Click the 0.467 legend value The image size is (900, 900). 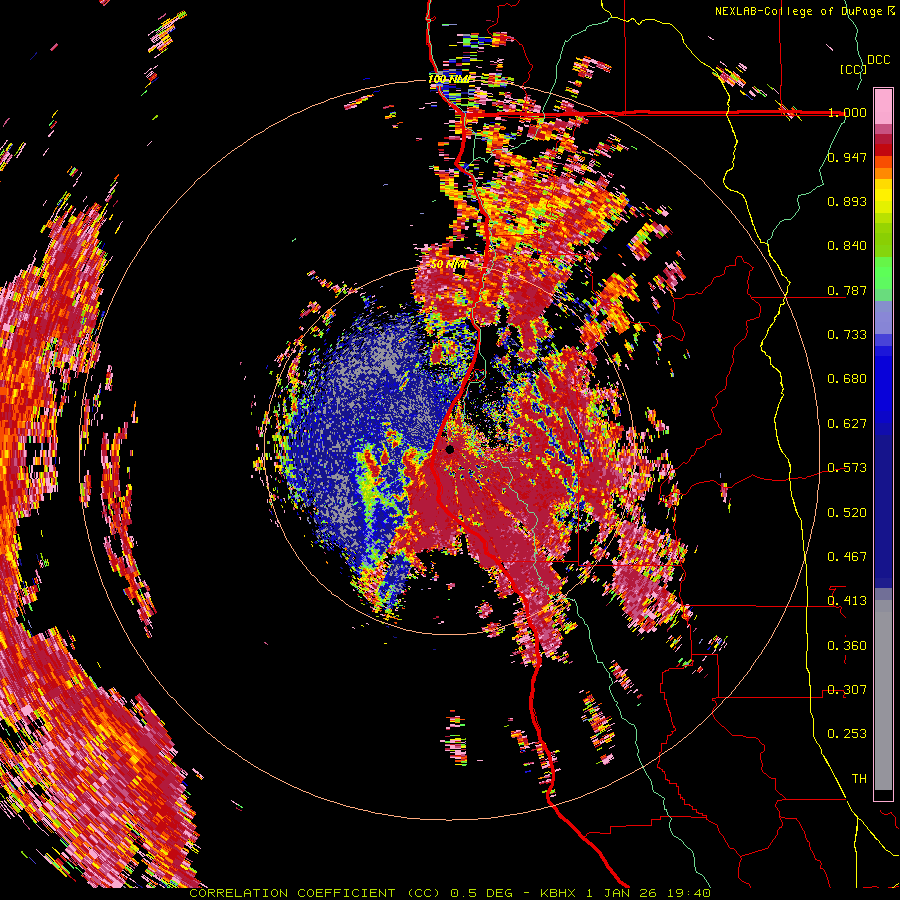(x=847, y=556)
